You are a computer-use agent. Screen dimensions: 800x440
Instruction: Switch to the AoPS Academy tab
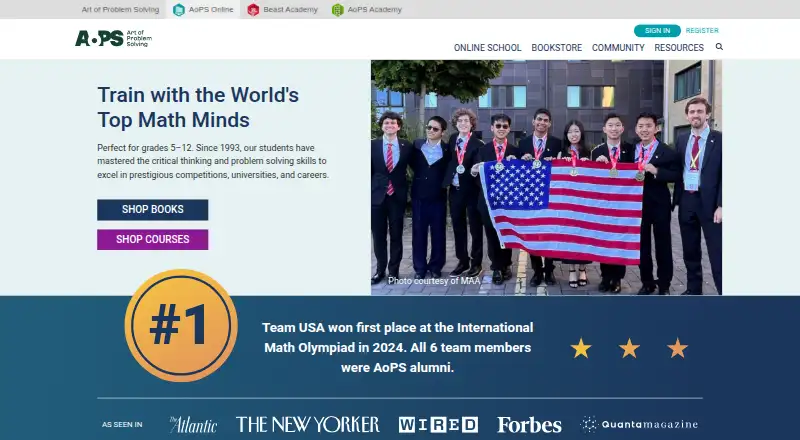[367, 10]
